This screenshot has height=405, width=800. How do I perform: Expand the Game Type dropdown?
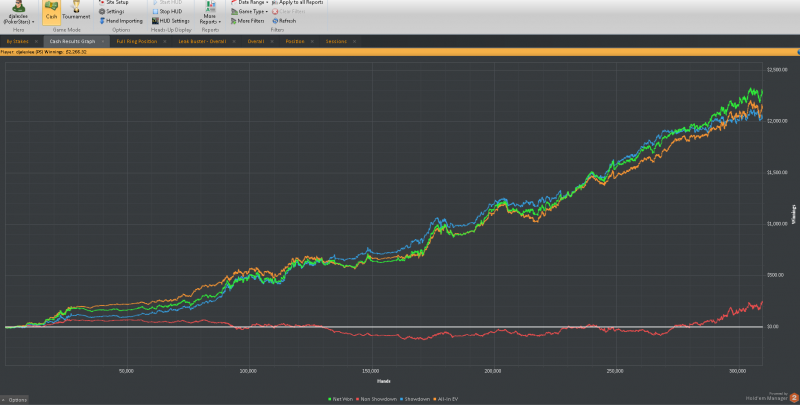(x=252, y=11)
